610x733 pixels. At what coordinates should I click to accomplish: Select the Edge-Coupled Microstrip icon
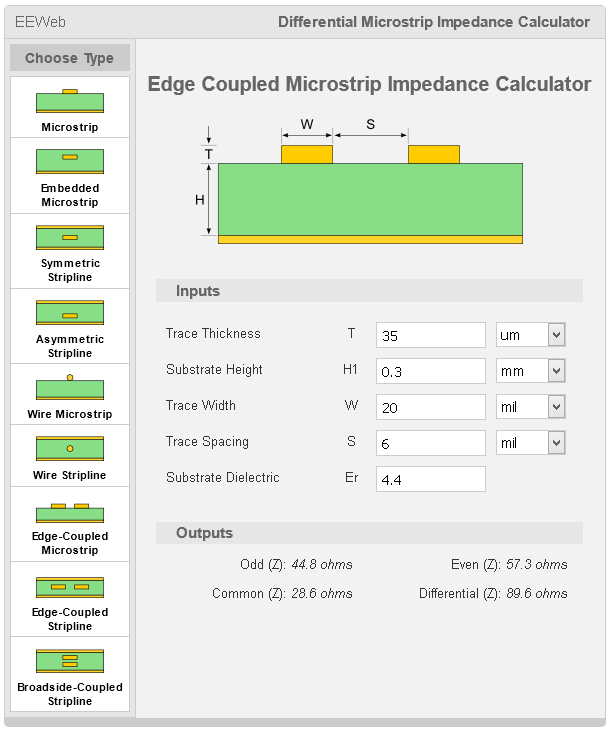point(69,511)
